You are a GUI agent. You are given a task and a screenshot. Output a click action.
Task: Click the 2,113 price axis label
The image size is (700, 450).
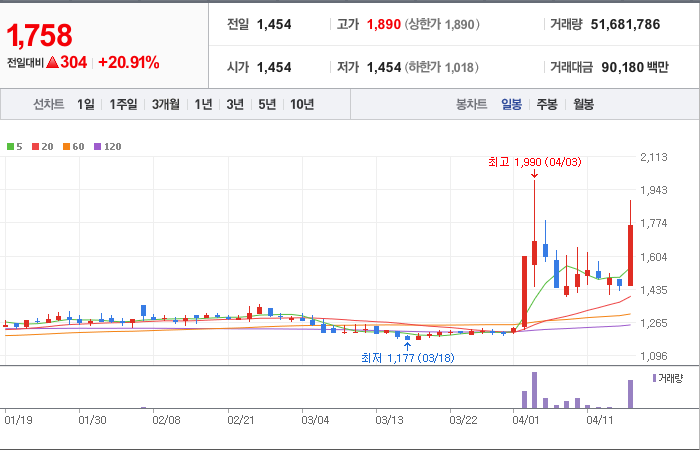[654, 157]
